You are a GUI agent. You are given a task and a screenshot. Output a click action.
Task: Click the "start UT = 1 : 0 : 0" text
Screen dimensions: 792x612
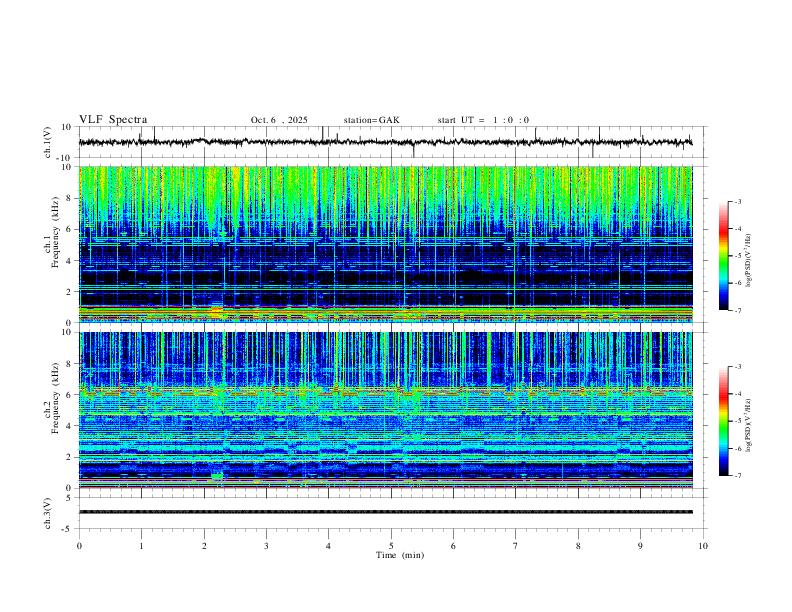point(483,120)
